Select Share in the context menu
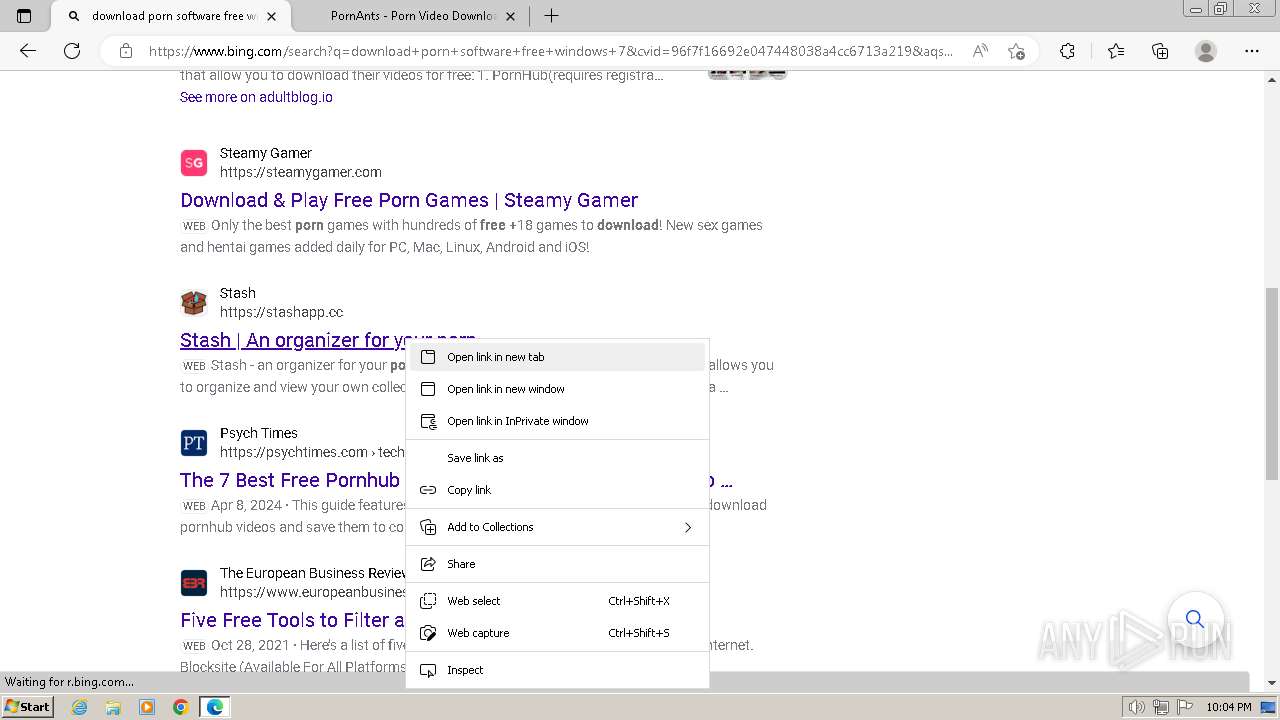This screenshot has width=1280, height=720. [557, 564]
